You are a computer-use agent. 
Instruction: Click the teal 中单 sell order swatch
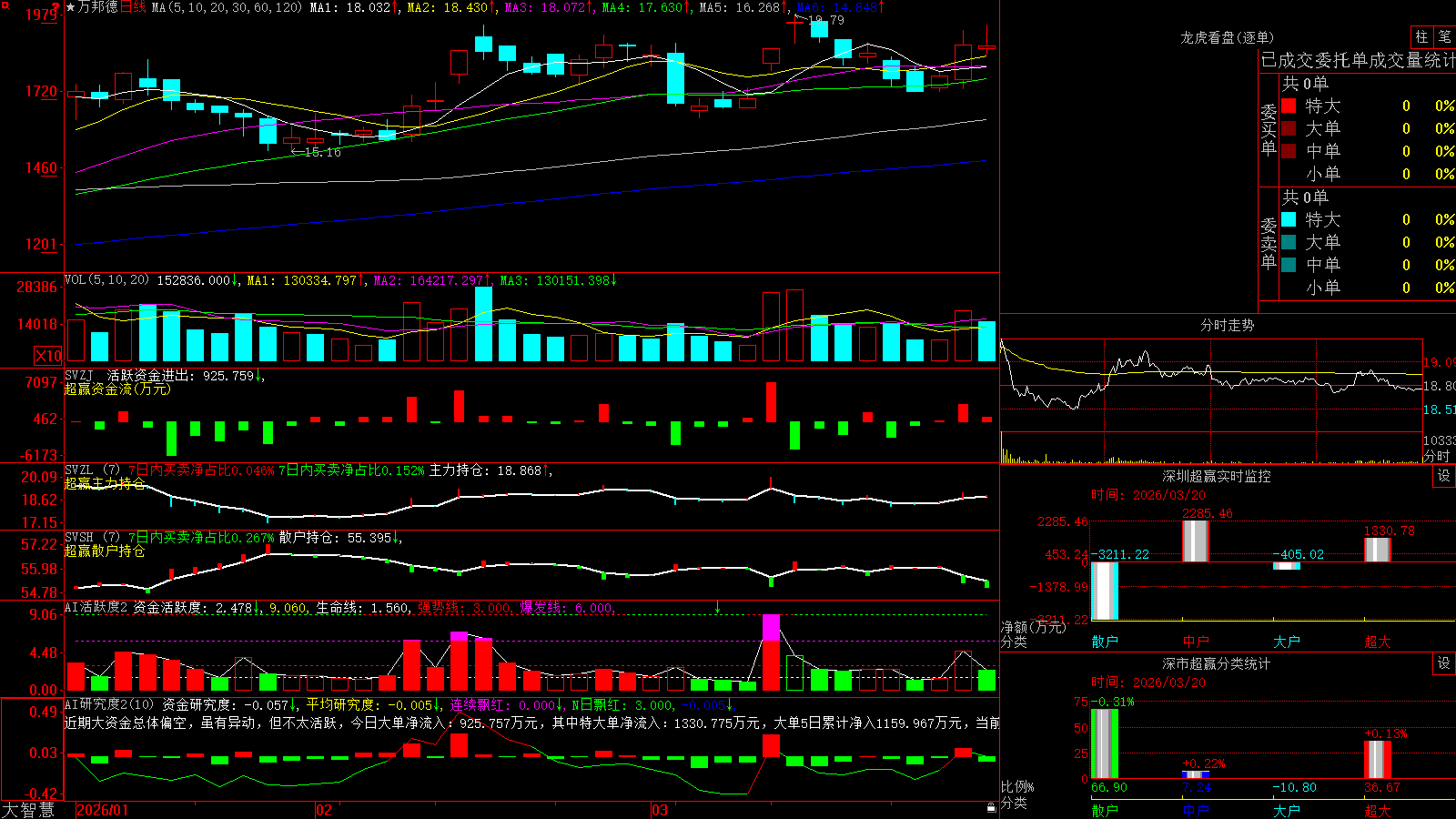[x=1289, y=265]
